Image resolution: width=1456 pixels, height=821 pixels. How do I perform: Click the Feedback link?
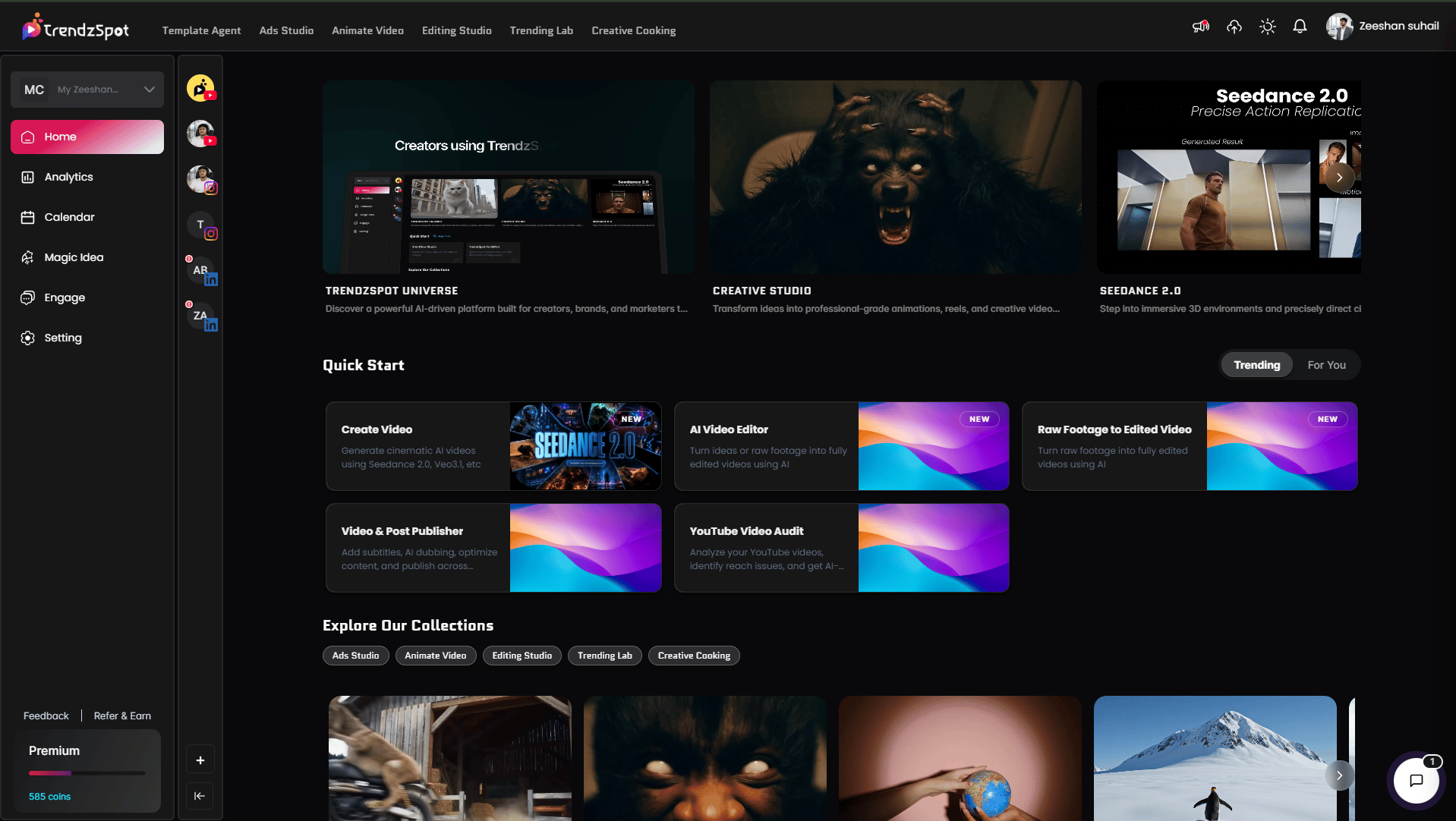click(x=46, y=716)
